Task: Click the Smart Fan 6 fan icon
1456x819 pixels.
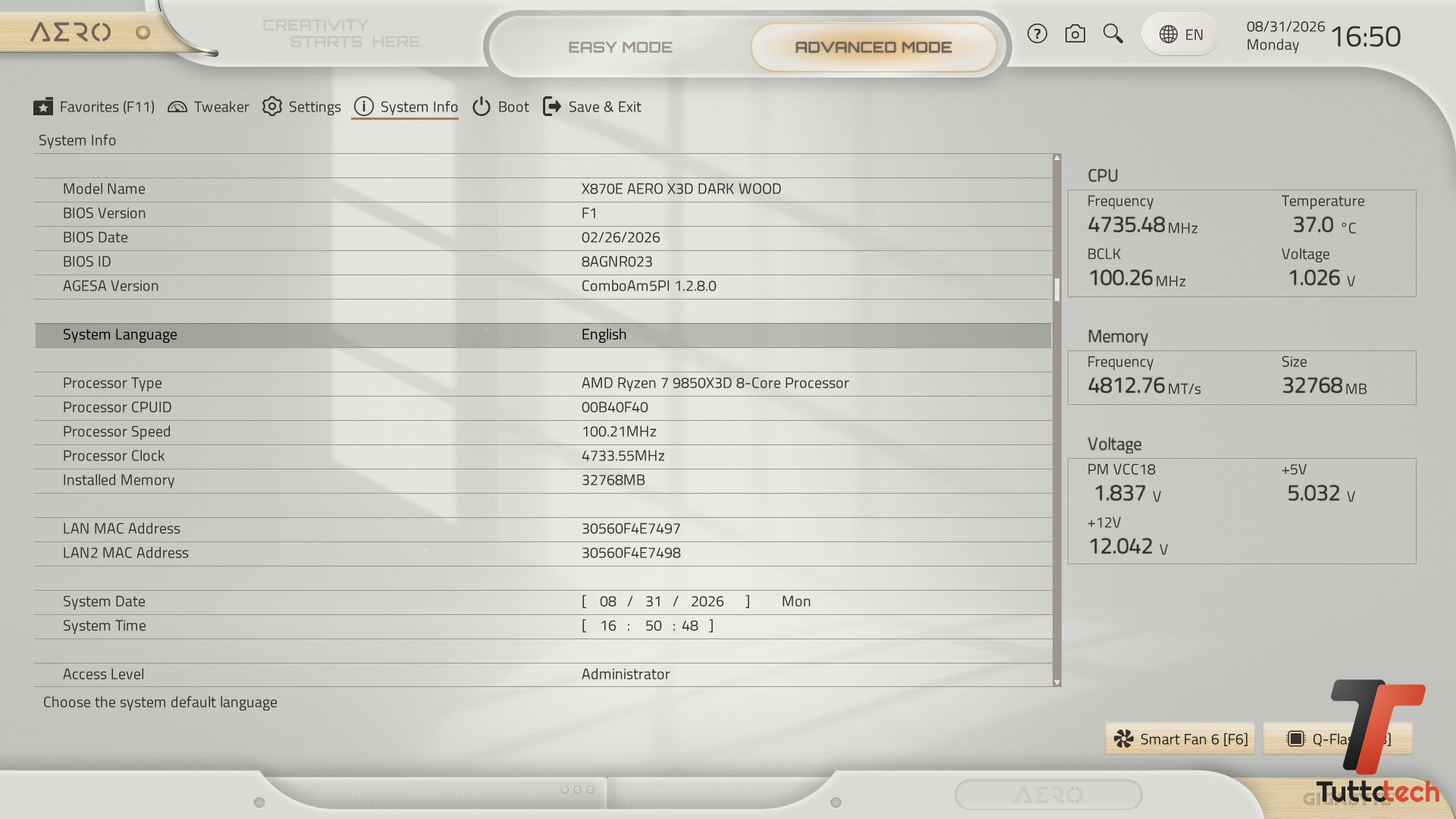Action: pyautogui.click(x=1124, y=739)
